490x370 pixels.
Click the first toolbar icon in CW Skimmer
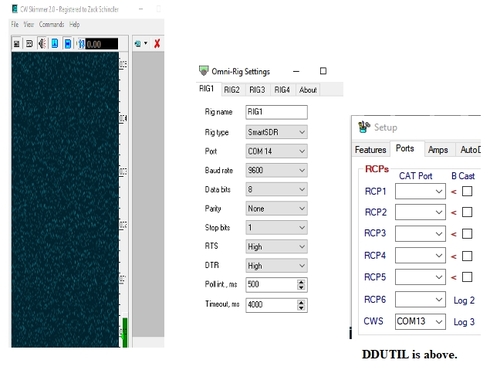[x=17, y=44]
